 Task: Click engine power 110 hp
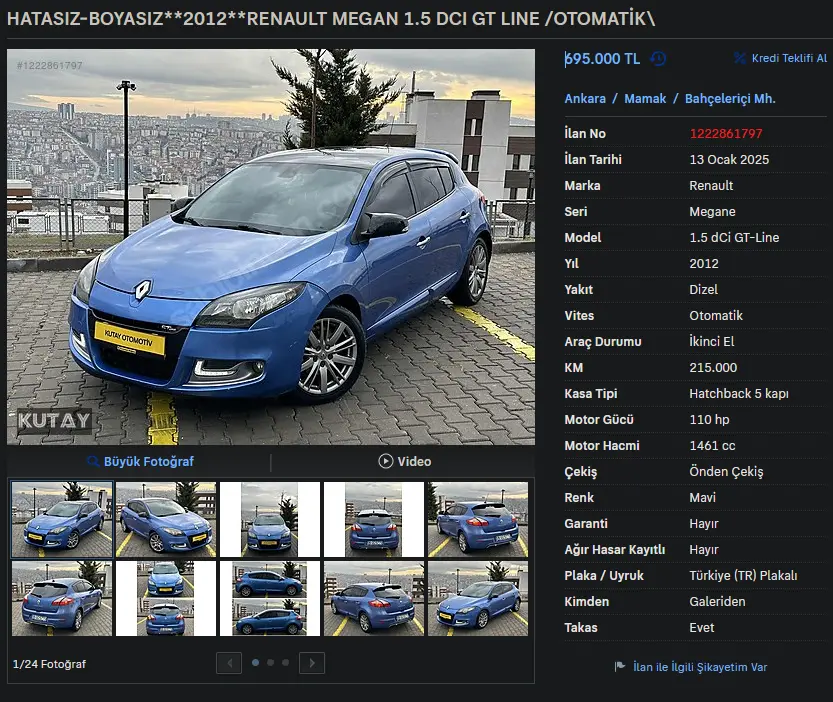(x=709, y=420)
